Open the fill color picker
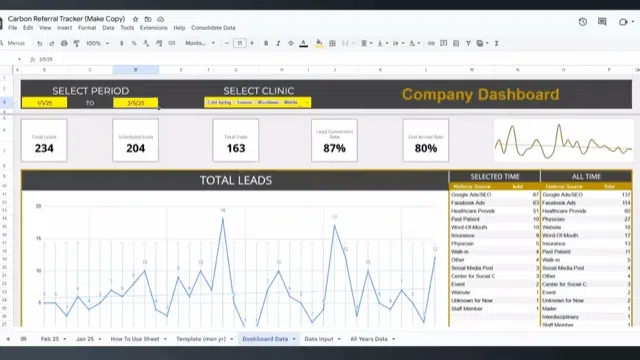This screenshot has height=360, width=640. [319, 43]
